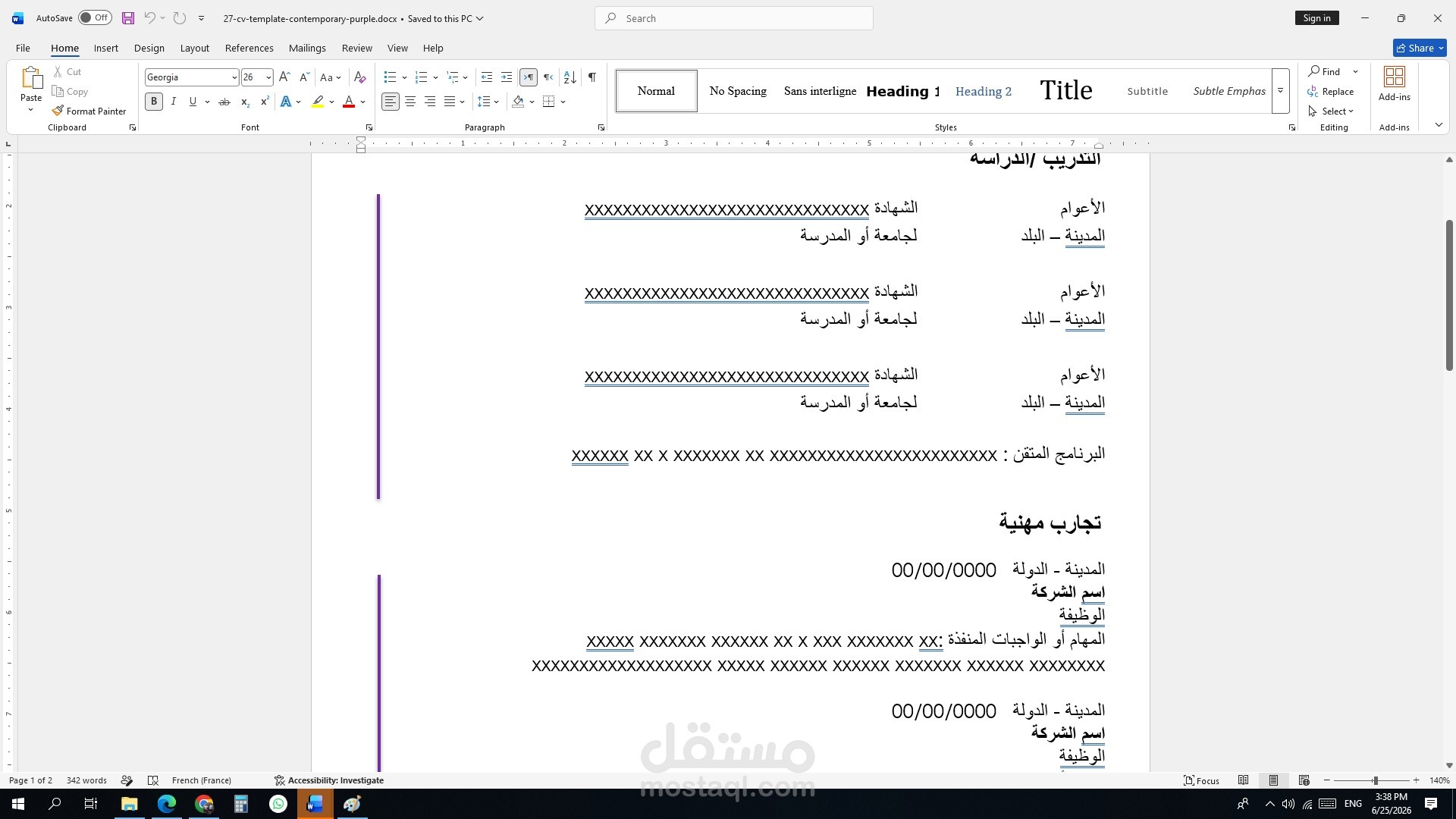
Task: Click the Redo icon in title bar
Action: point(180,18)
